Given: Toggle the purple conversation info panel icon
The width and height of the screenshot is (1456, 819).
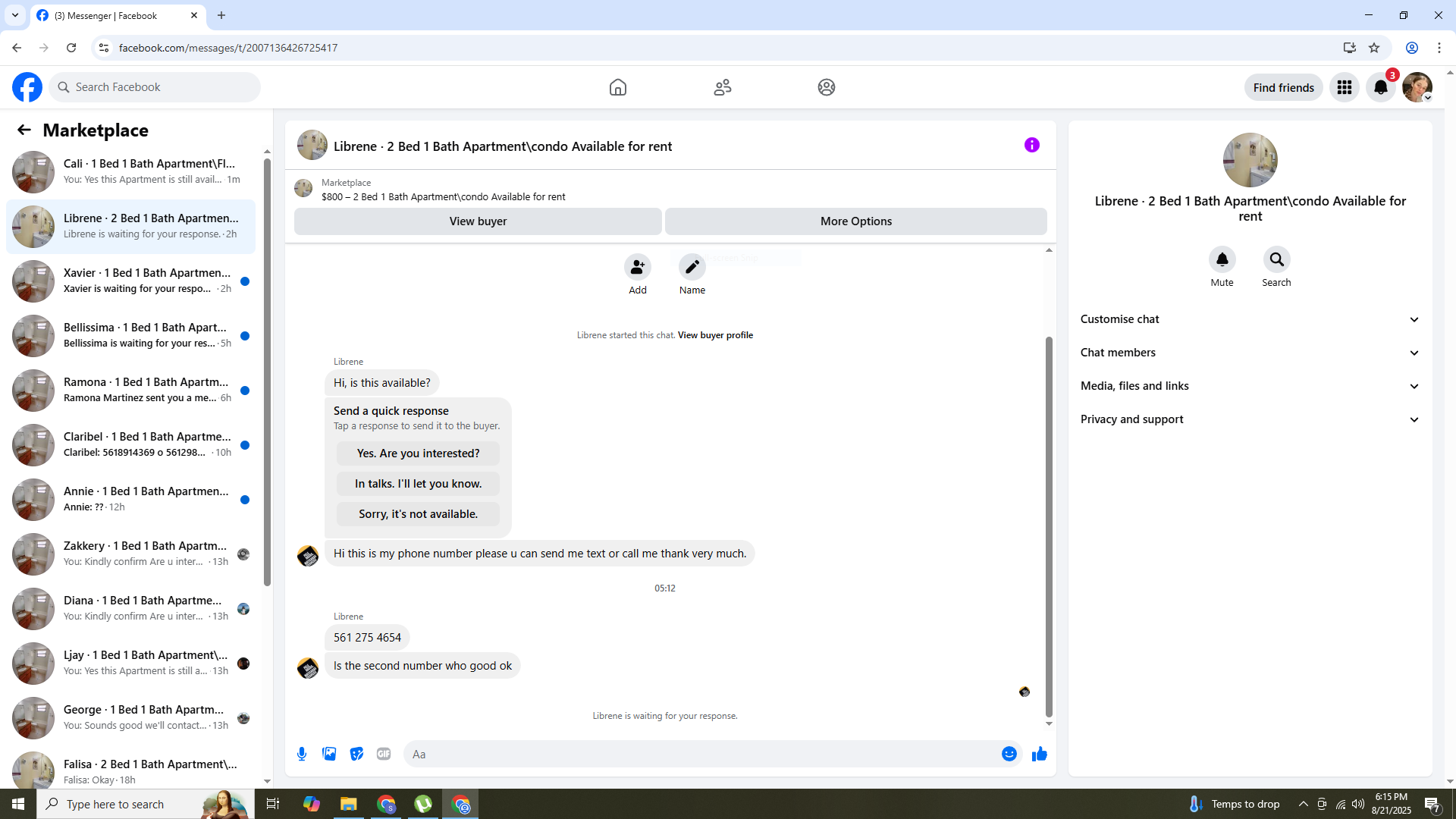Looking at the screenshot, I should coord(1031,145).
